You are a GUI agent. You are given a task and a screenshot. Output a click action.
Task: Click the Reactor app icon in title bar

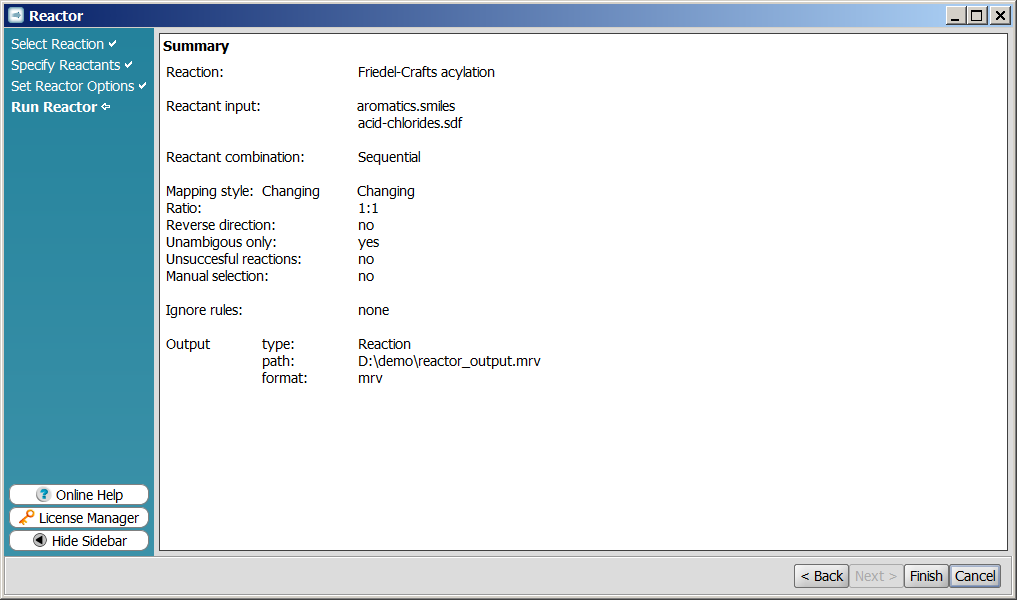click(x=16, y=15)
